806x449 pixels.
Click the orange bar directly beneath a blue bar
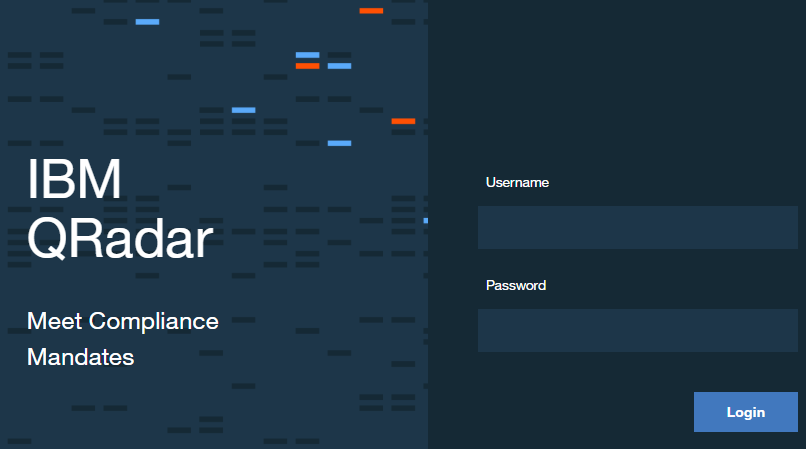point(307,66)
